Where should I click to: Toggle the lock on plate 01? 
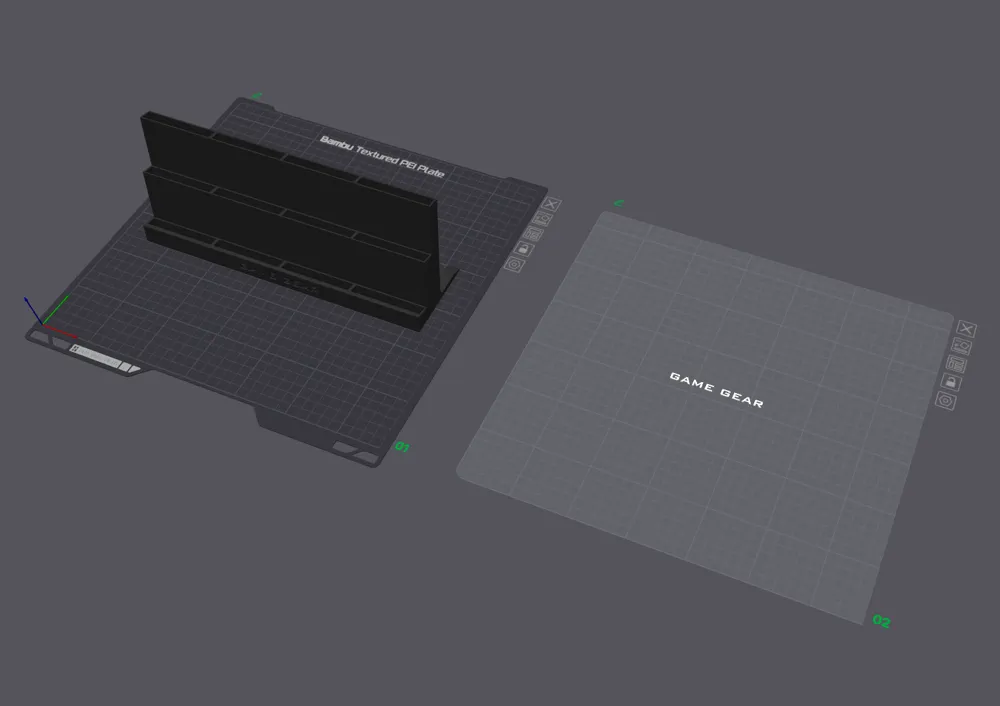tap(524, 249)
